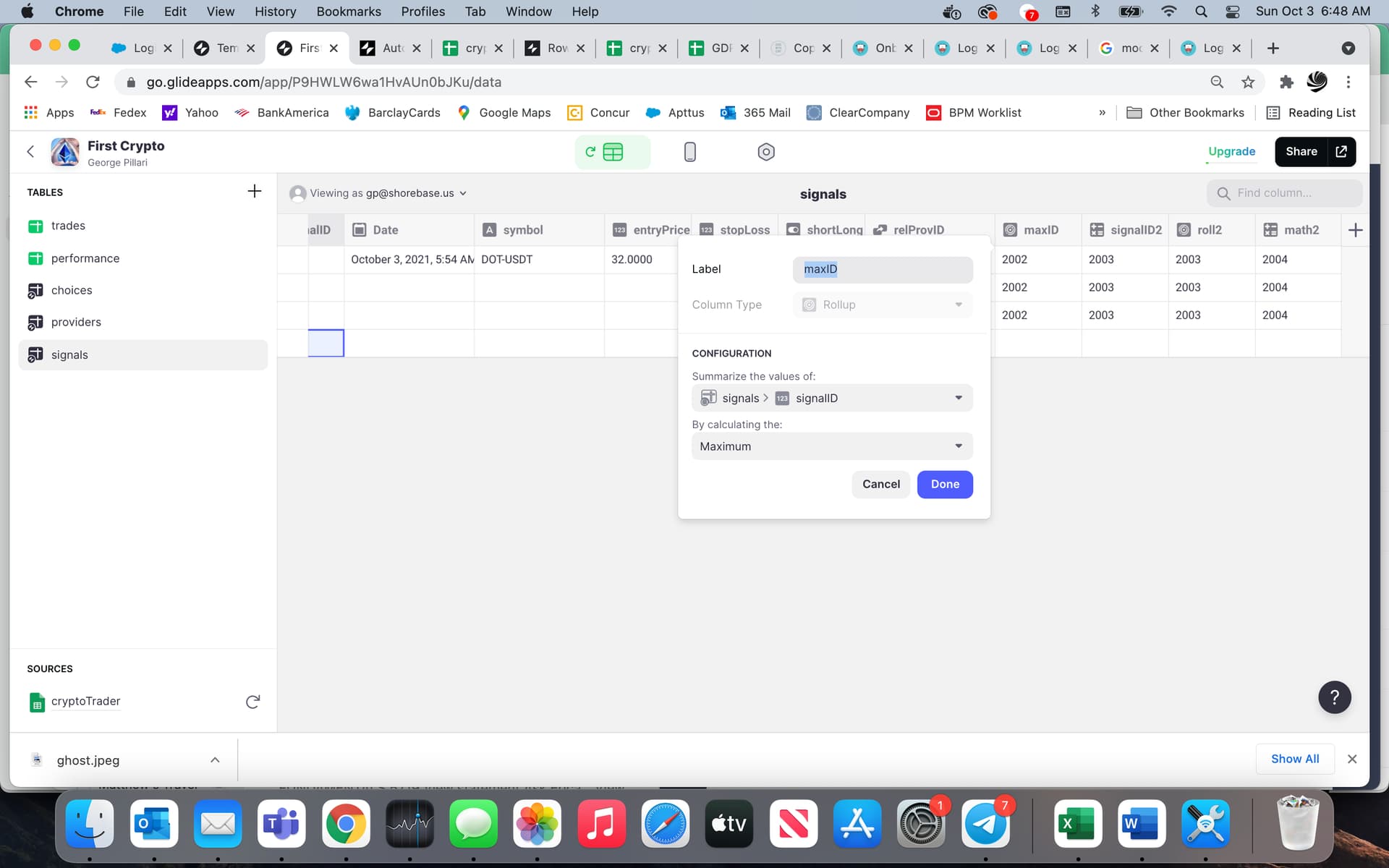Open the mobile layout phone icon
Image resolution: width=1389 pixels, height=868 pixels.
click(689, 152)
